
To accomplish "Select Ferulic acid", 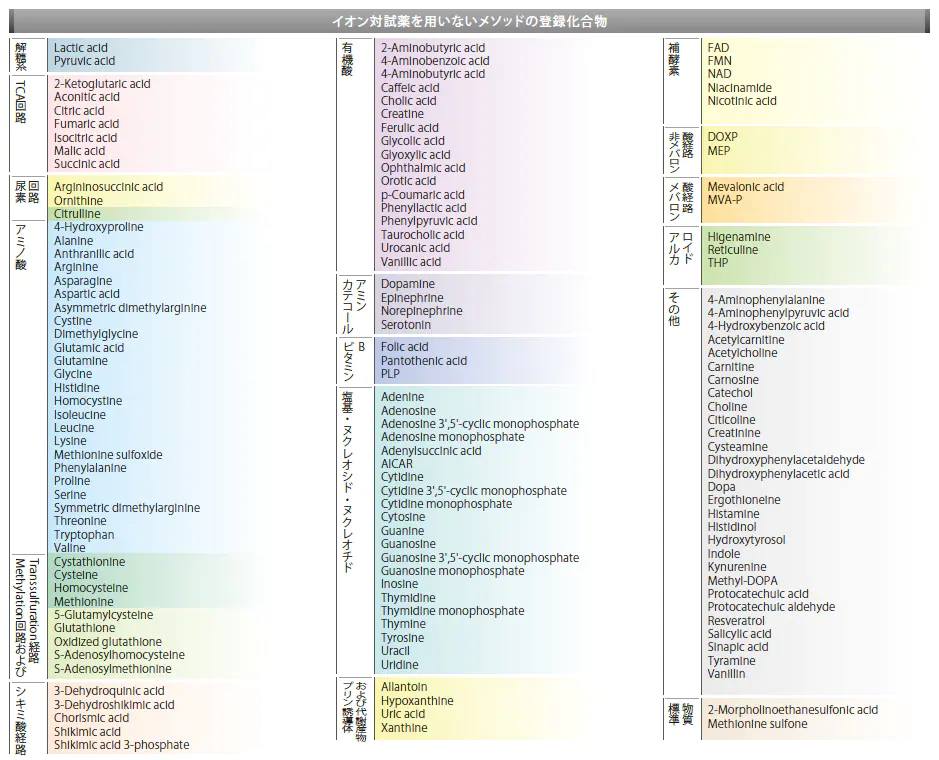I will pos(410,128).
